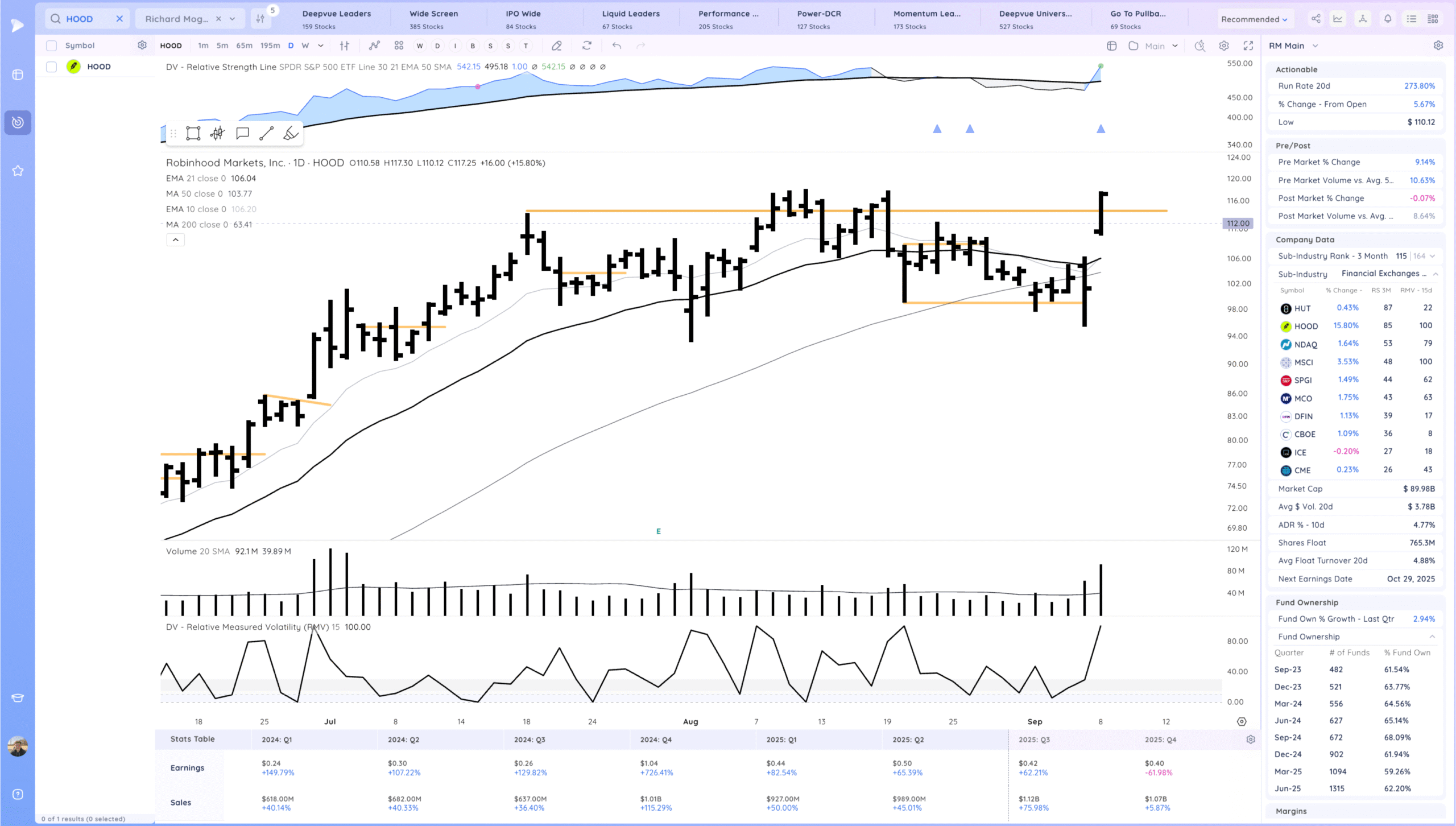The width and height of the screenshot is (1456, 826).
Task: Toggle fullscreen chart icon
Action: coord(1248,46)
